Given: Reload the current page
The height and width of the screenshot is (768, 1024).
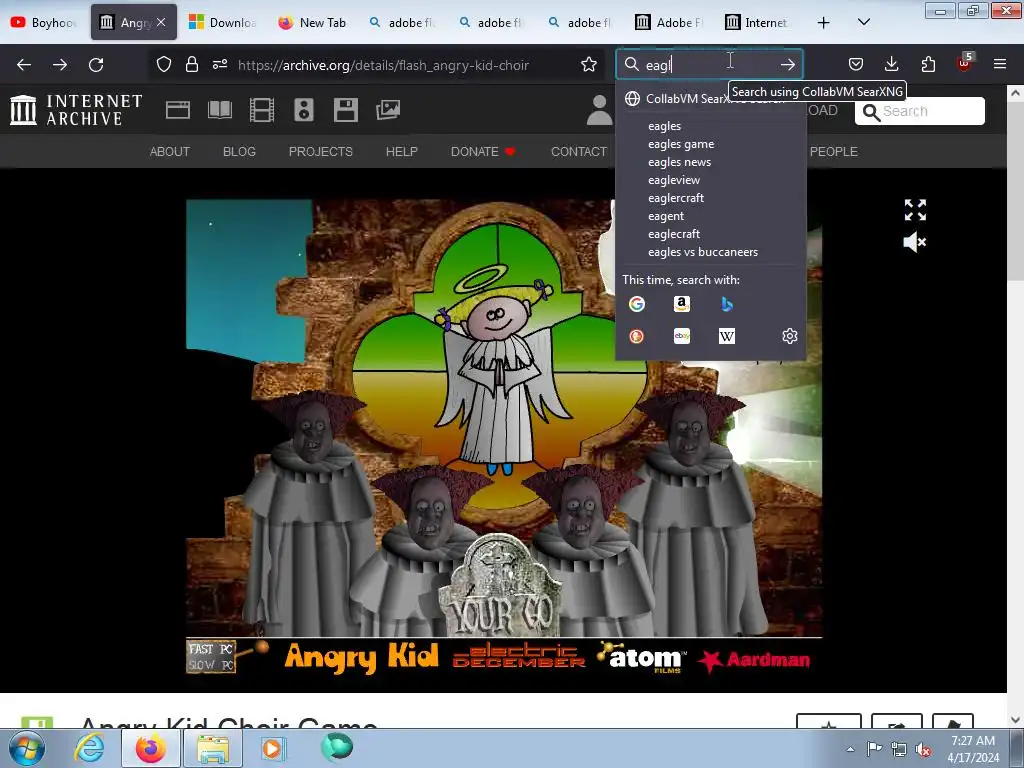Looking at the screenshot, I should pyautogui.click(x=96, y=65).
